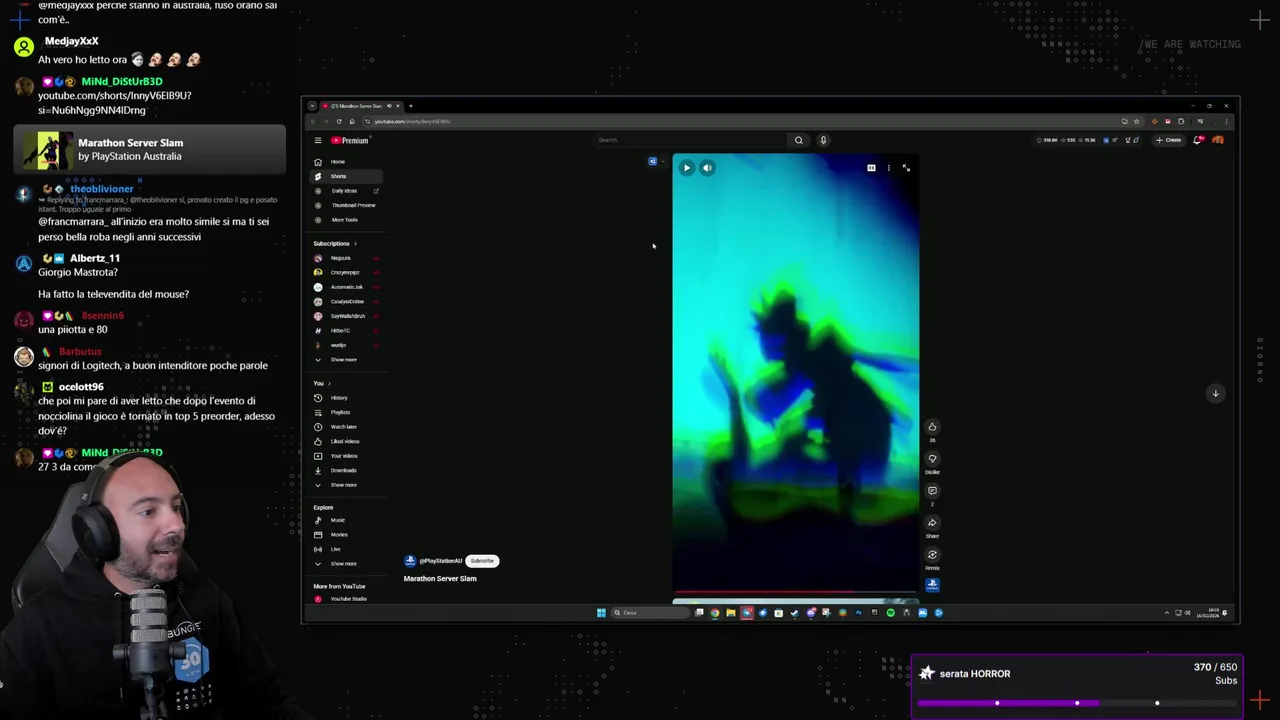Open the AutomaticJak subscription channel
This screenshot has height=720, width=1280.
(345, 287)
